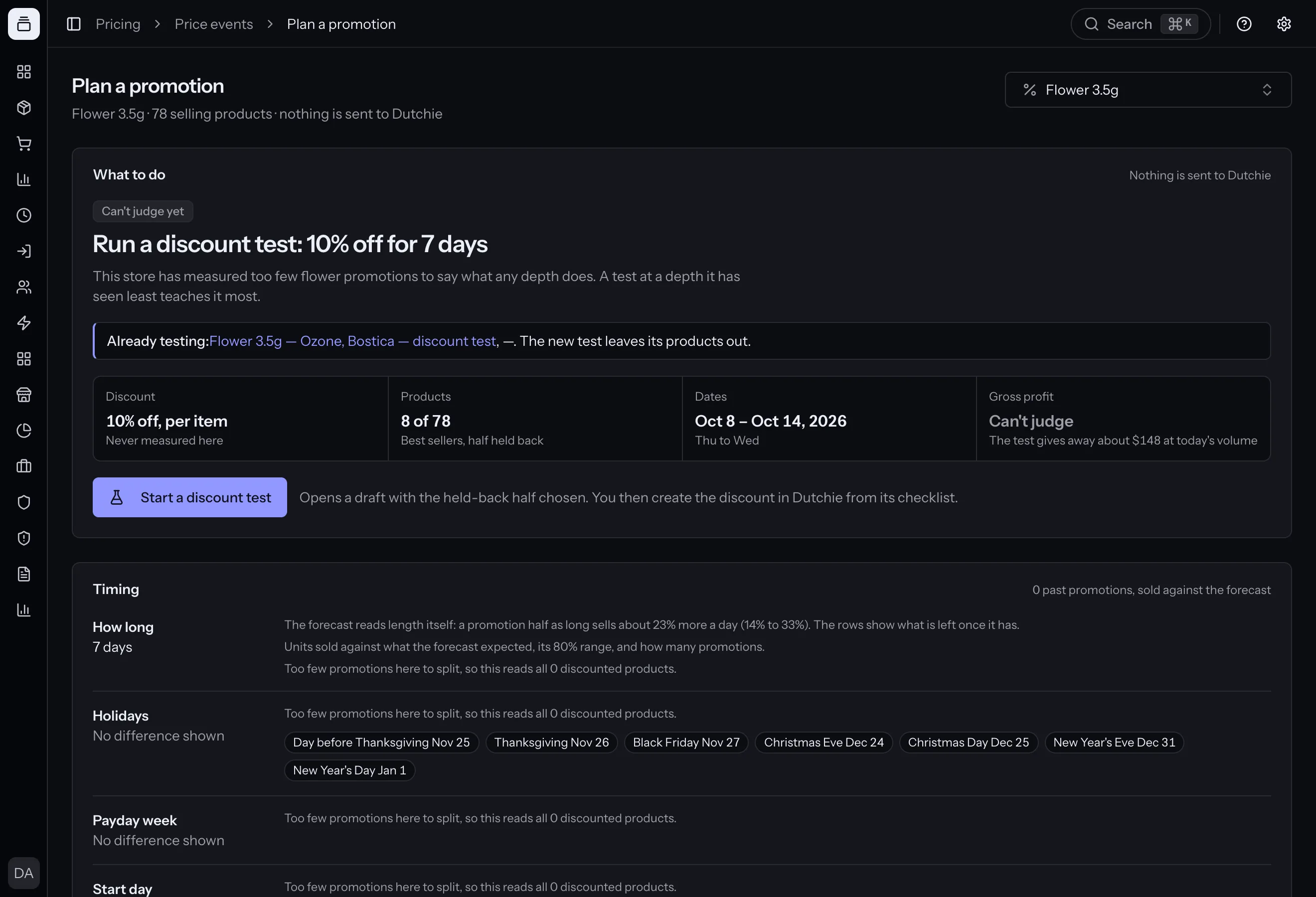Screen dimensions: 1316x897
Task: Go to Price events breadcrumb
Action: 213,24
